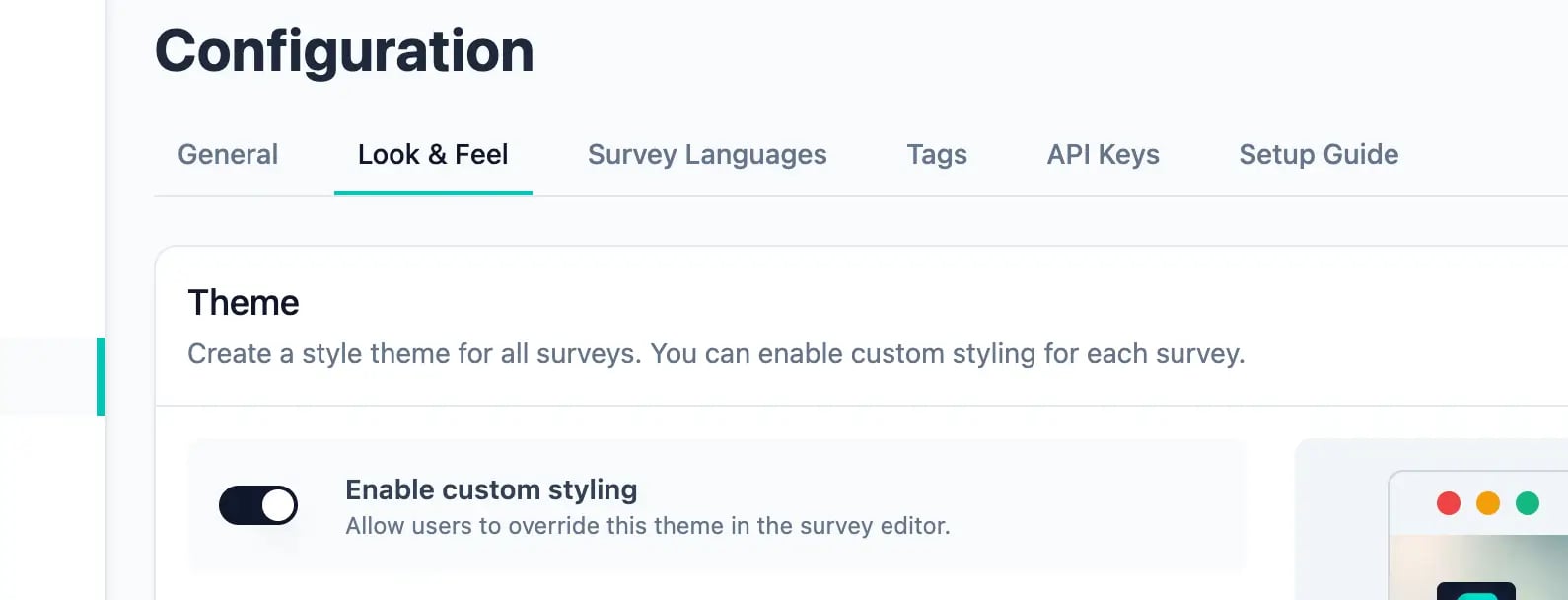The height and width of the screenshot is (600, 1568).
Task: Click the Configuration page heading
Action: [x=344, y=51]
